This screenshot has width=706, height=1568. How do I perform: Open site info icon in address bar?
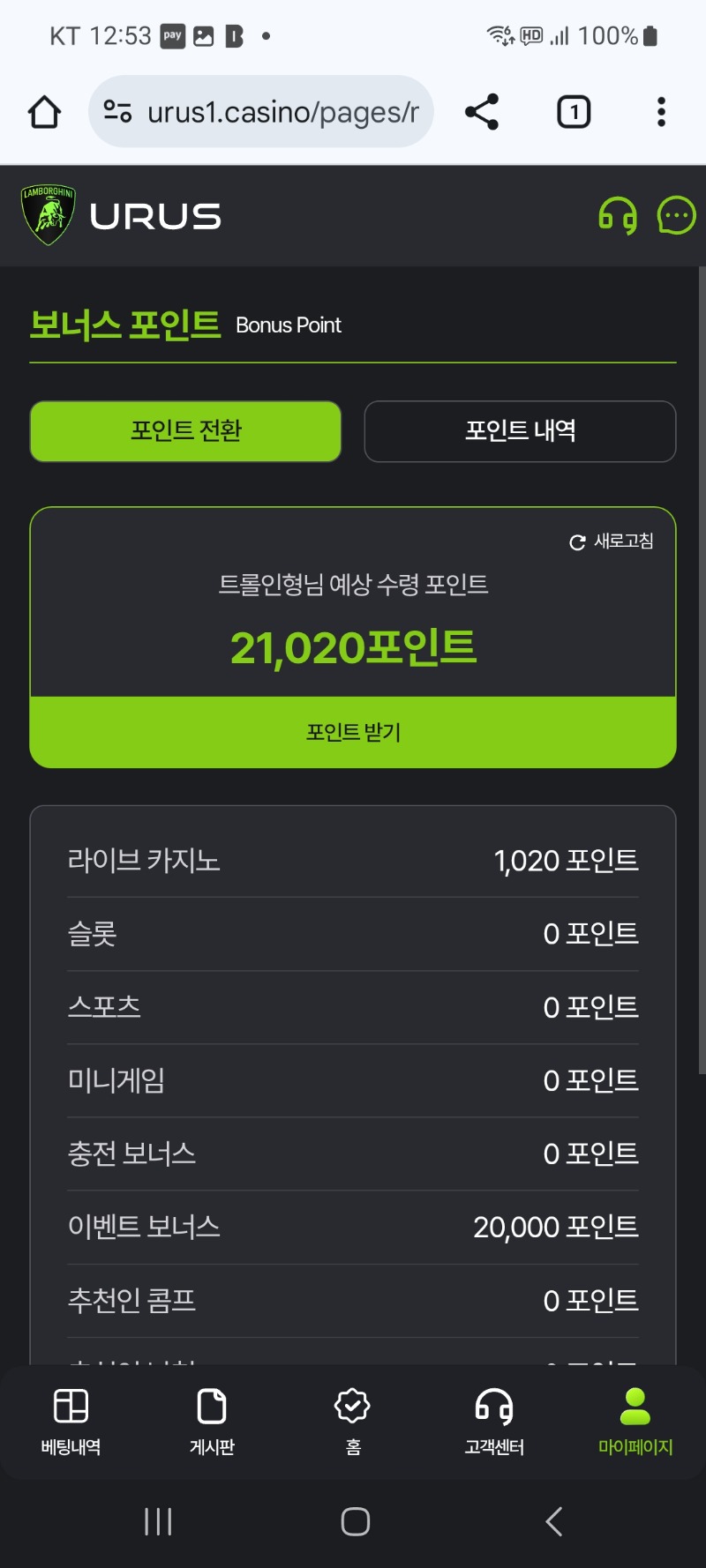pos(117,112)
